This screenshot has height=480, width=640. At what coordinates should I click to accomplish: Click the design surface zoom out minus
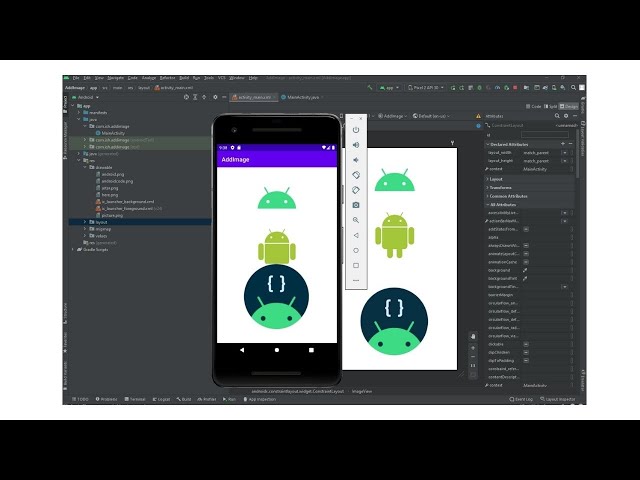click(473, 357)
